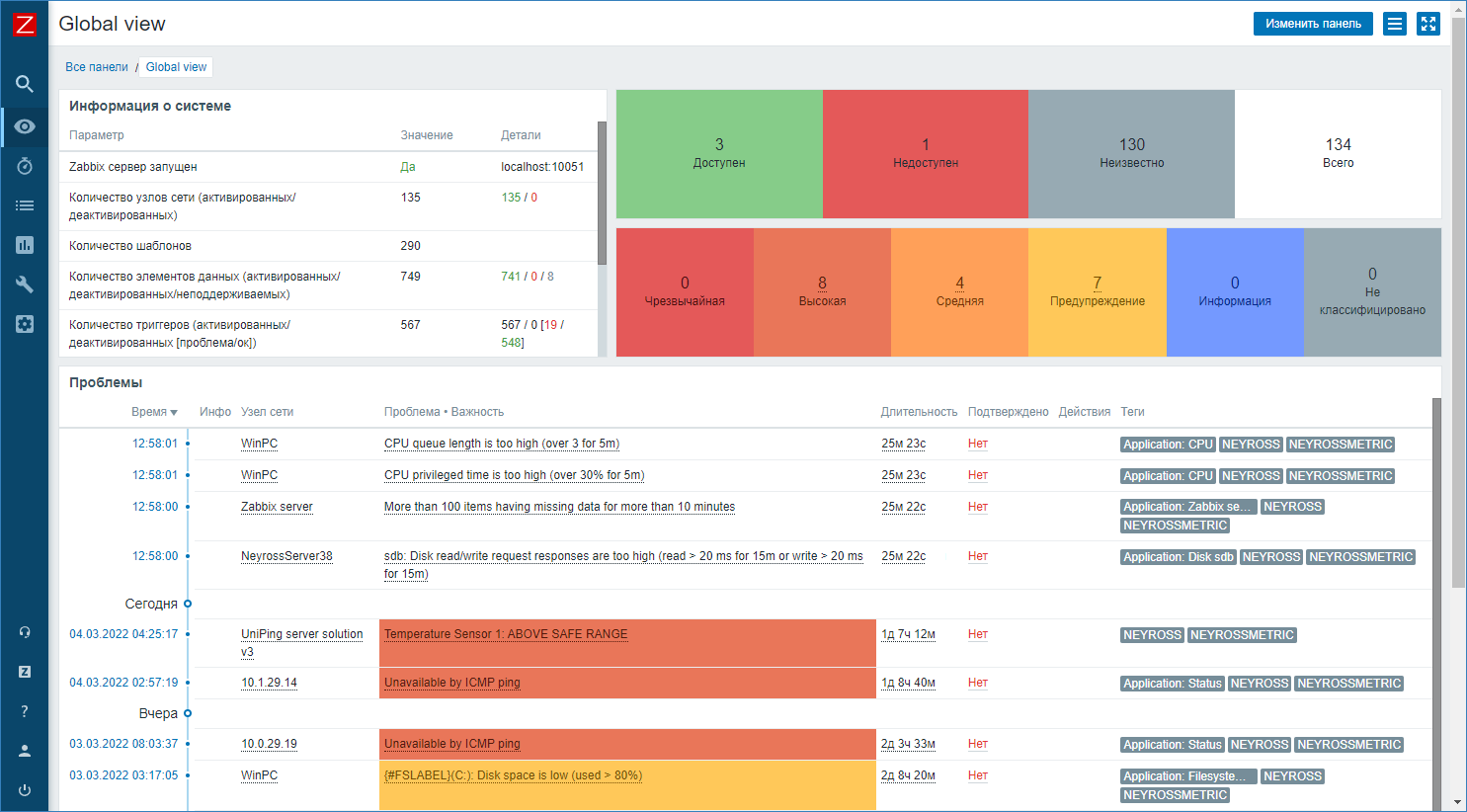
Task: Open the Administration gear icon menu
Action: pos(25,324)
